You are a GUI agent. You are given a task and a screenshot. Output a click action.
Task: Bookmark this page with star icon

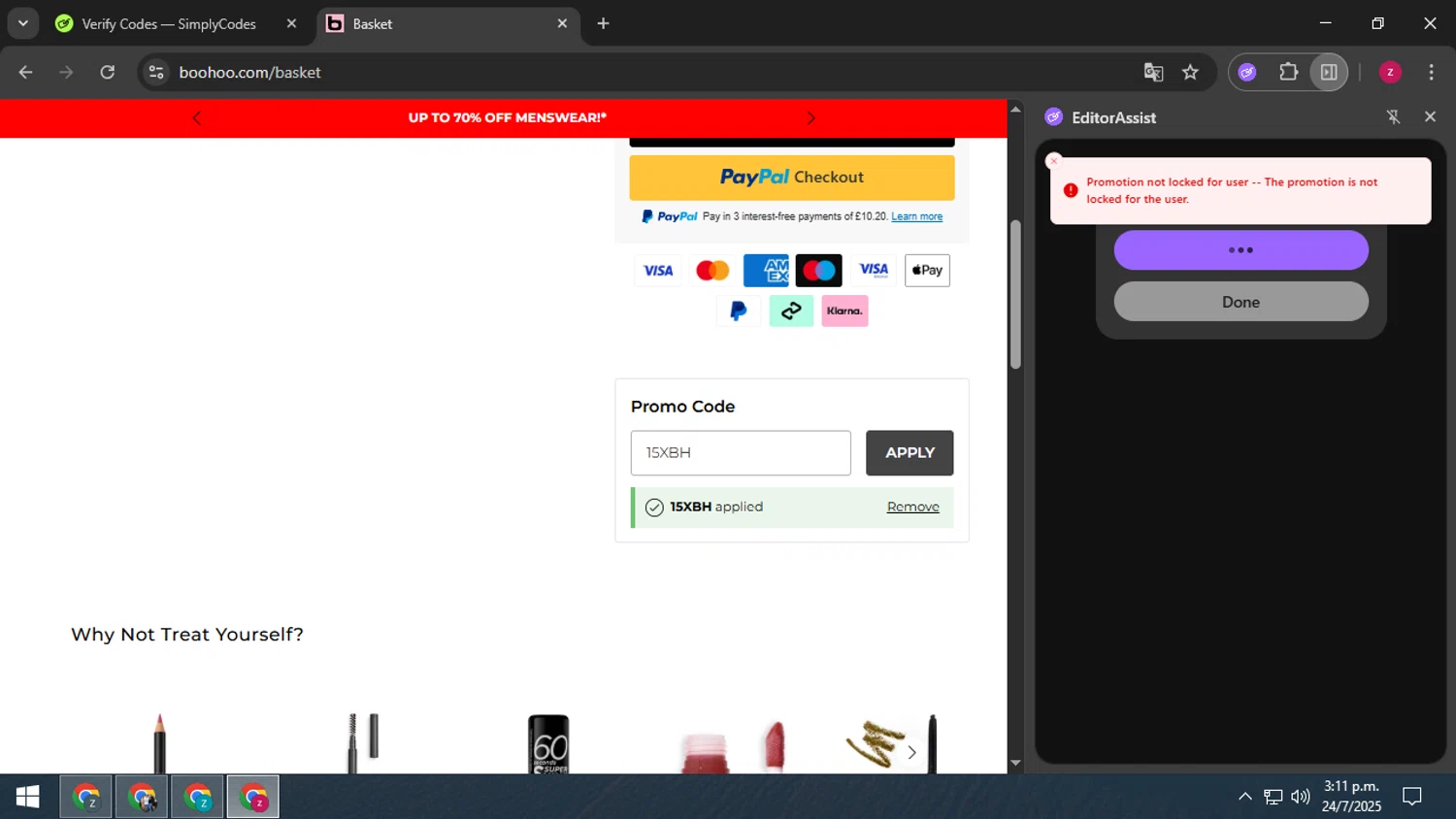pos(1190,72)
